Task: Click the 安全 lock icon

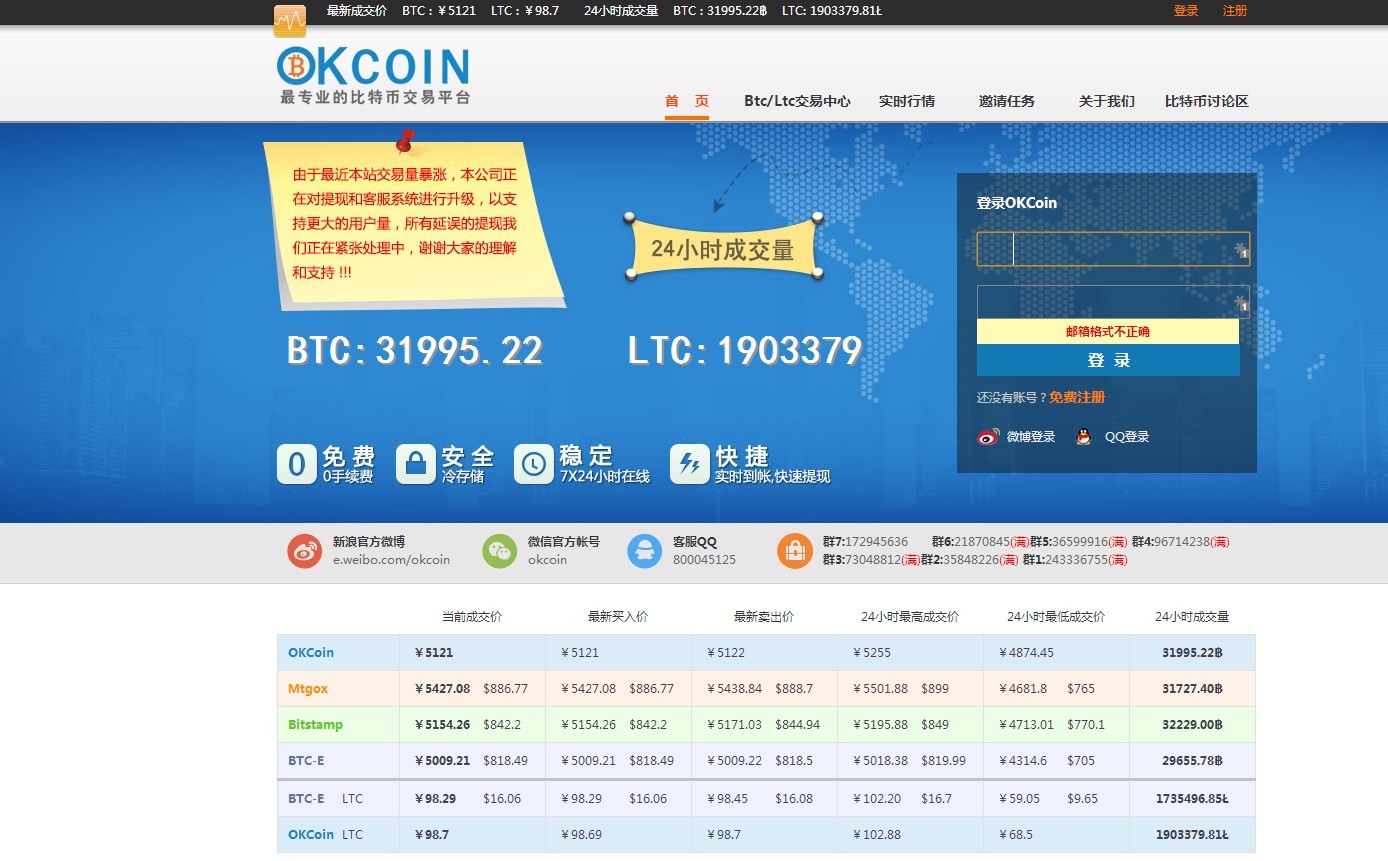Action: tap(415, 464)
